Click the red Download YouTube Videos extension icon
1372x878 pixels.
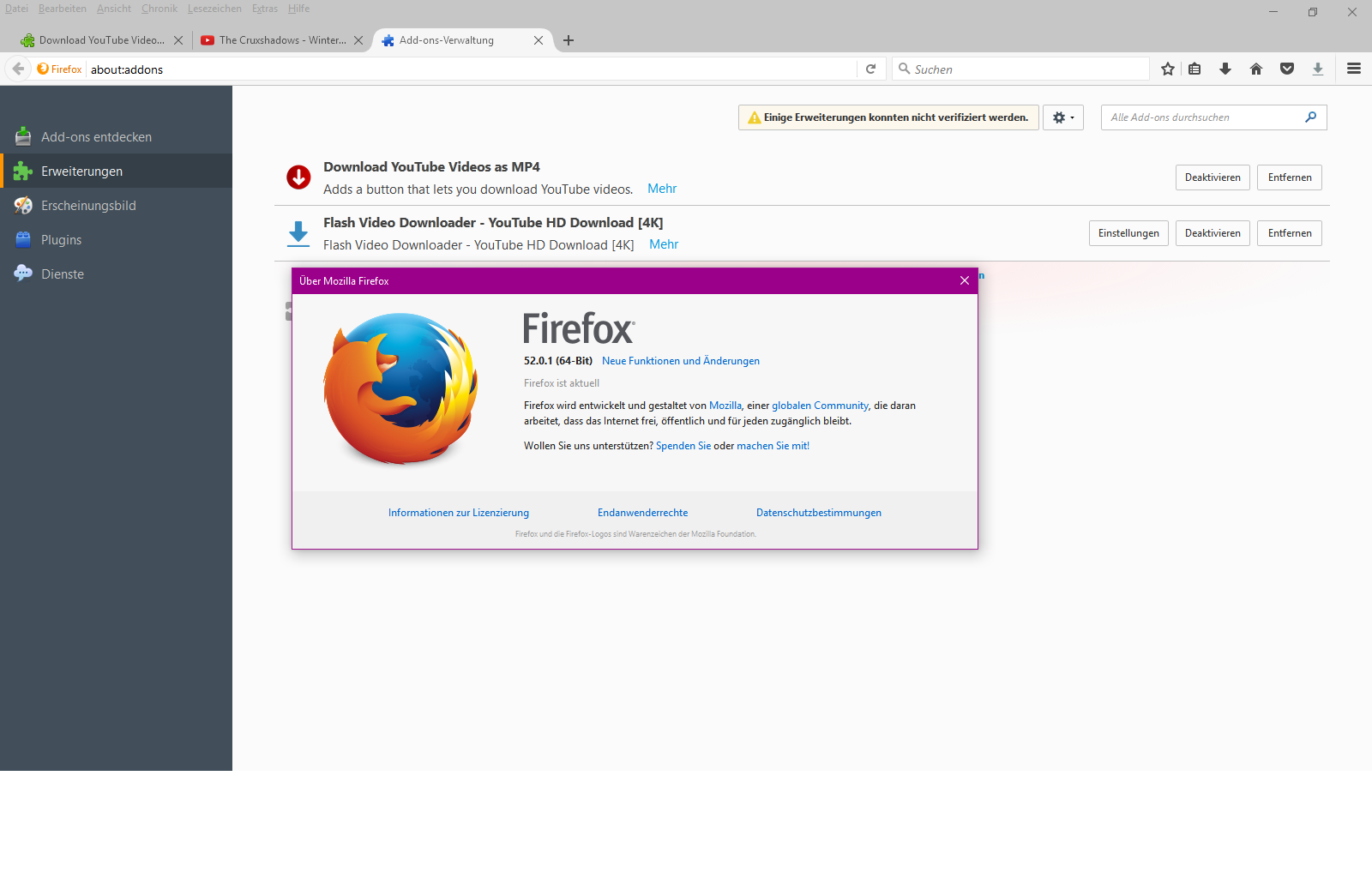tap(298, 177)
